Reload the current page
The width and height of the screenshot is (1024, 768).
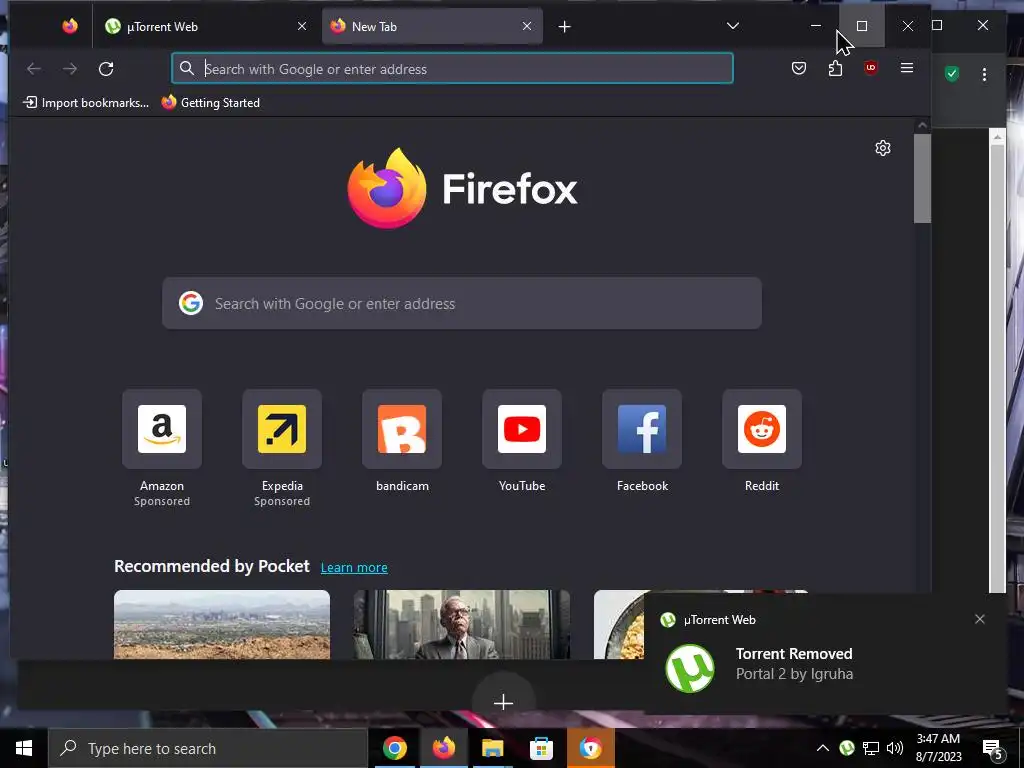point(106,69)
